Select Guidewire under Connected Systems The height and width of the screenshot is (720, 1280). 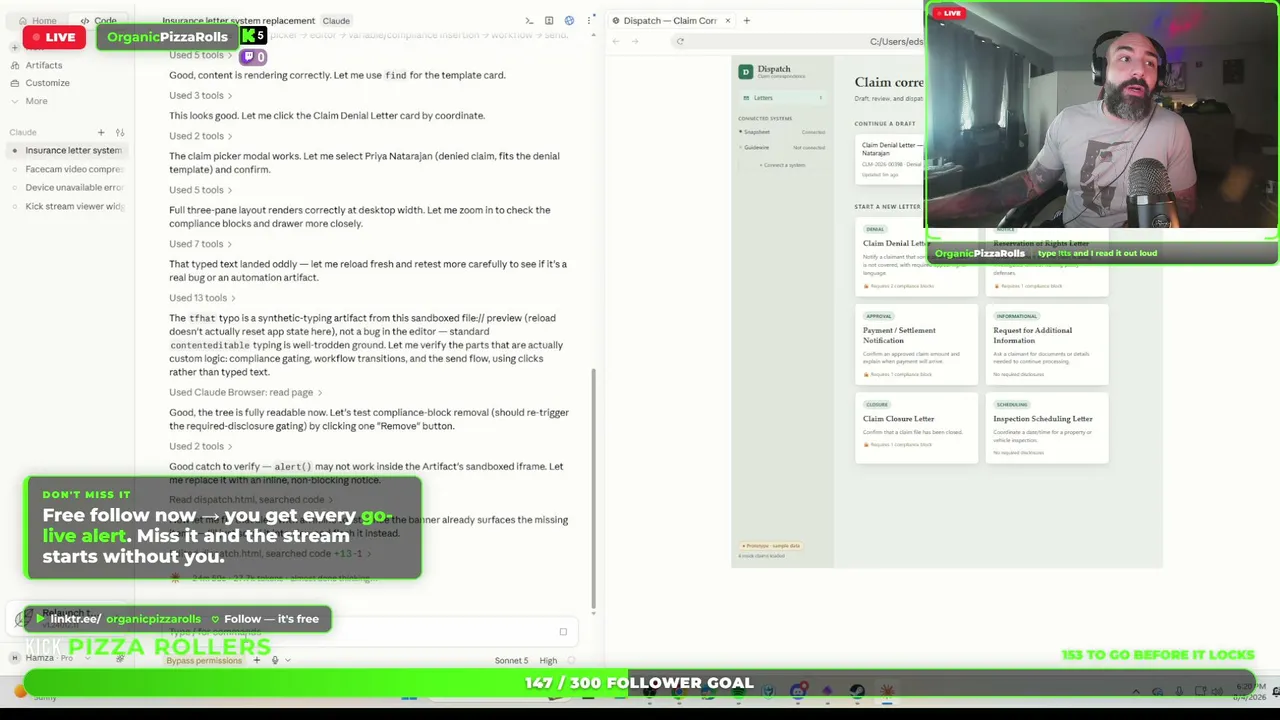782,148
